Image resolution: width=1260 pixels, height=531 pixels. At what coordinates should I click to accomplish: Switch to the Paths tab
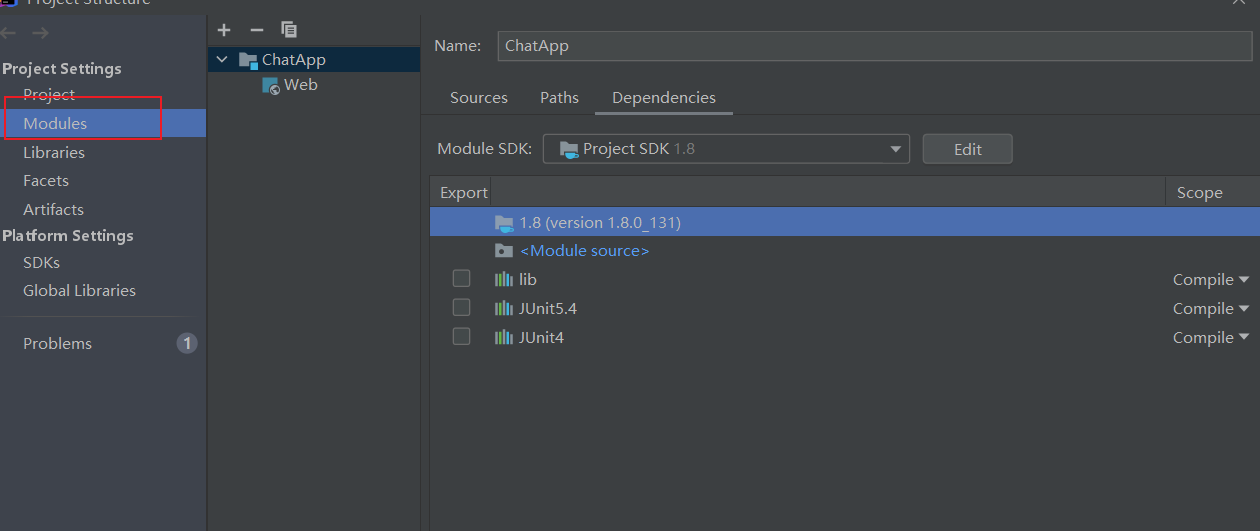pyautogui.click(x=559, y=98)
